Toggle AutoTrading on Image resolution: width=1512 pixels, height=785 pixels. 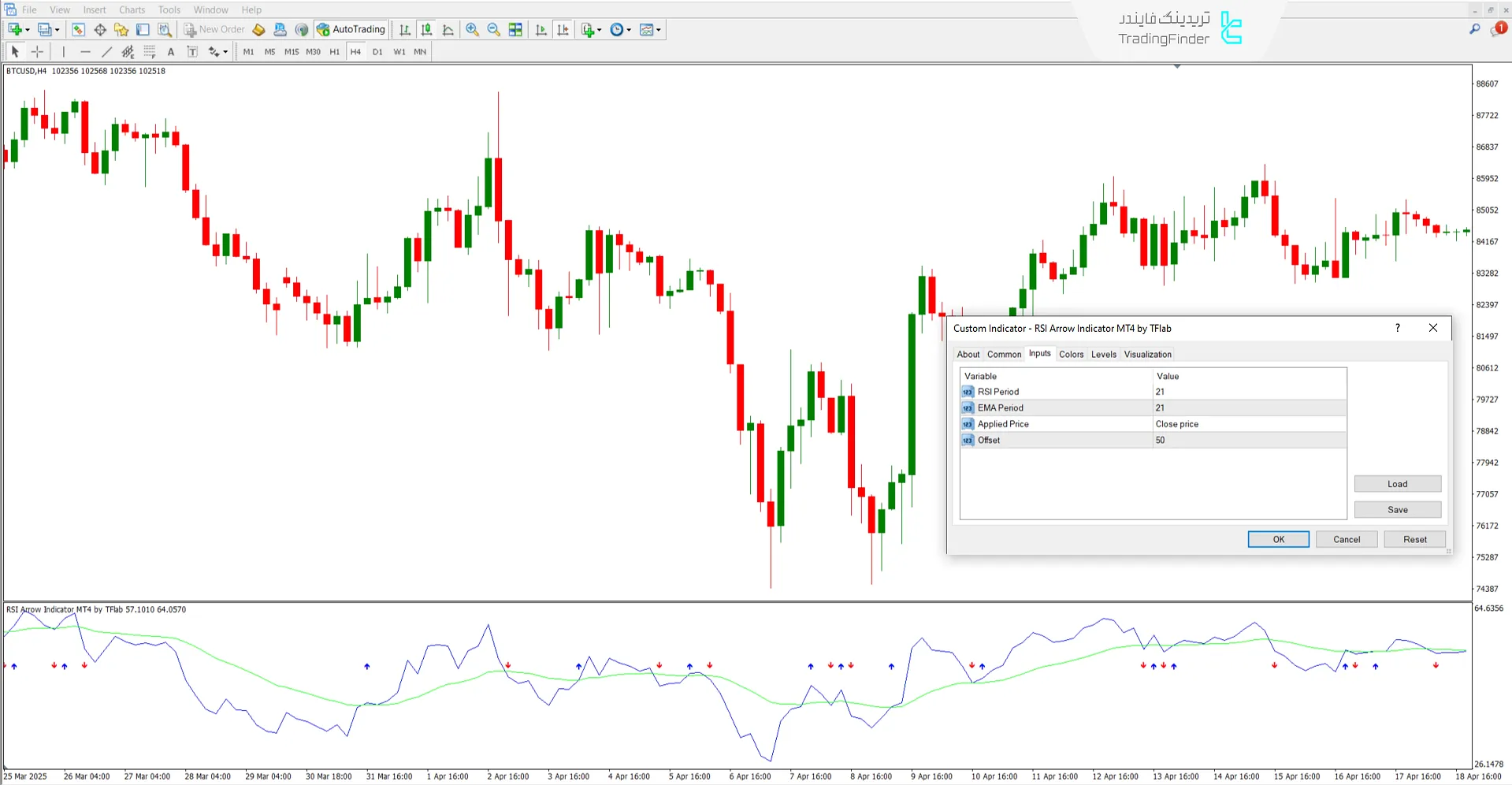point(351,29)
